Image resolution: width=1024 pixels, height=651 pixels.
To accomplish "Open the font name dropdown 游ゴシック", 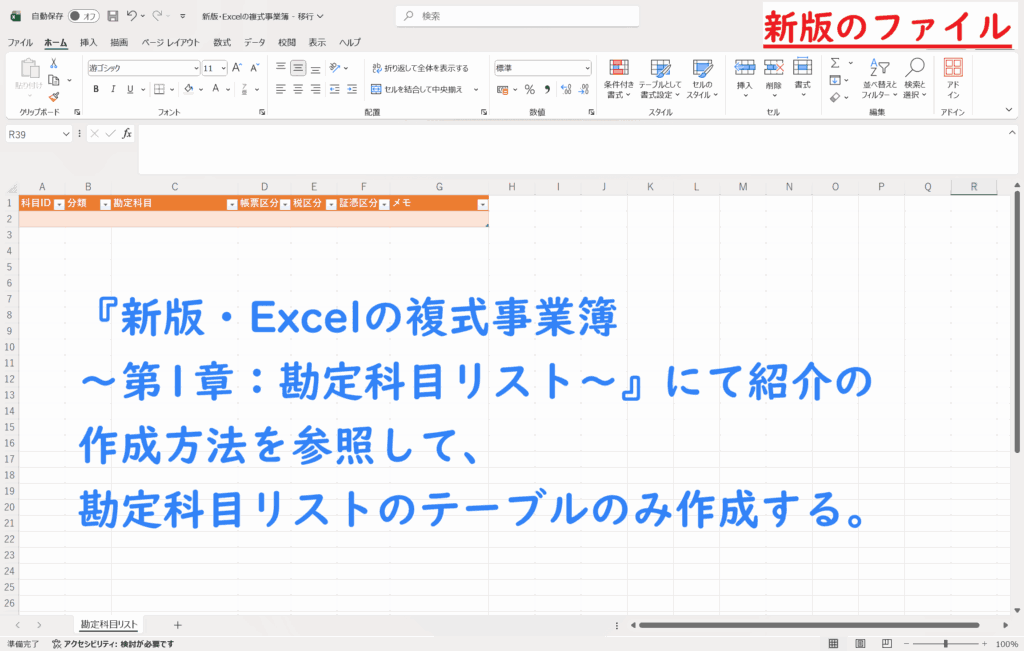I will (195, 68).
